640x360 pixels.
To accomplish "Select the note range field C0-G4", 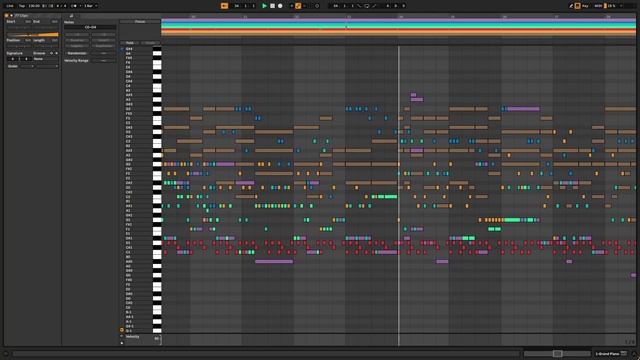I will click(x=90, y=27).
